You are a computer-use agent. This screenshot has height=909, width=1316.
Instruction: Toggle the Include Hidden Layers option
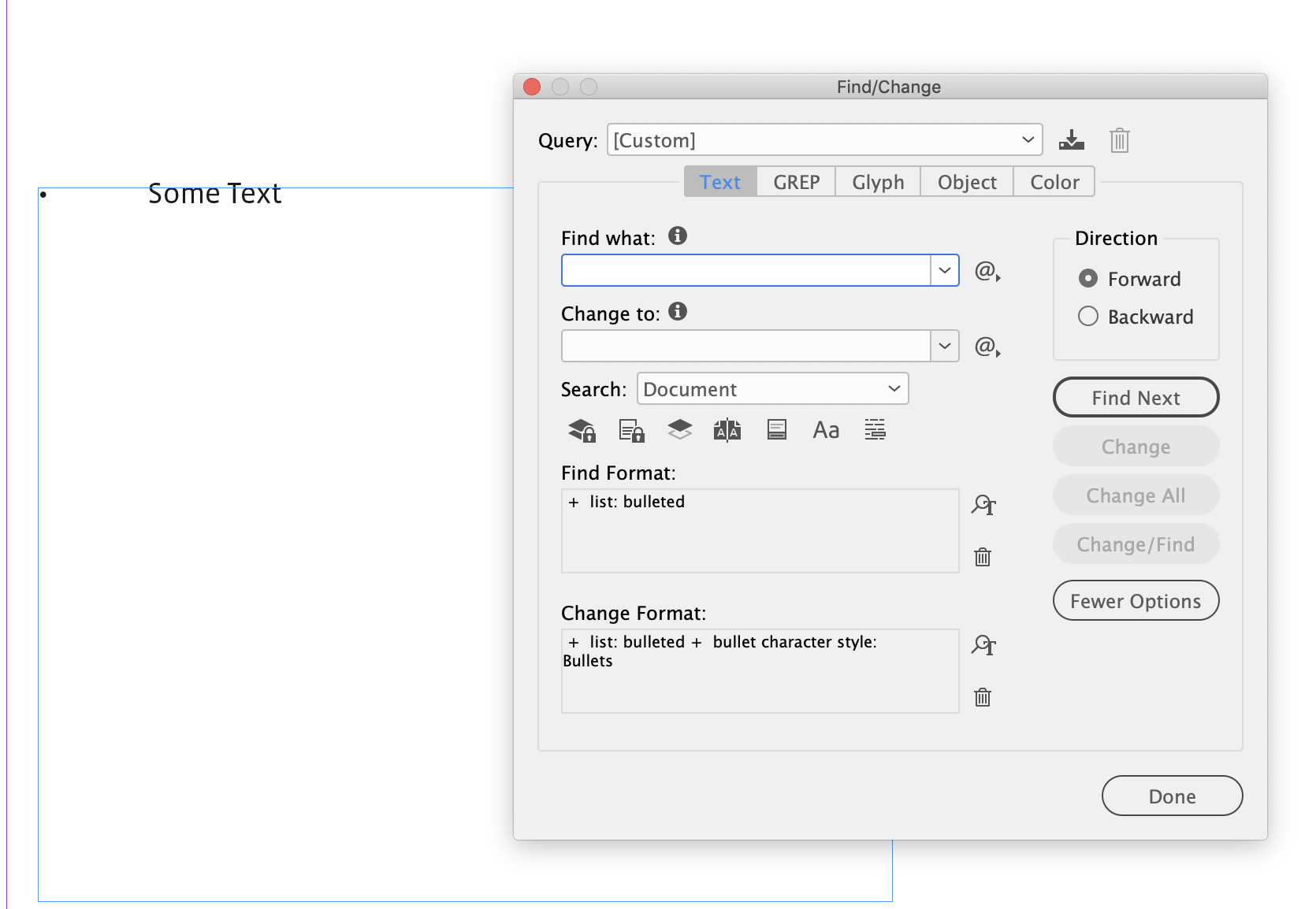679,429
